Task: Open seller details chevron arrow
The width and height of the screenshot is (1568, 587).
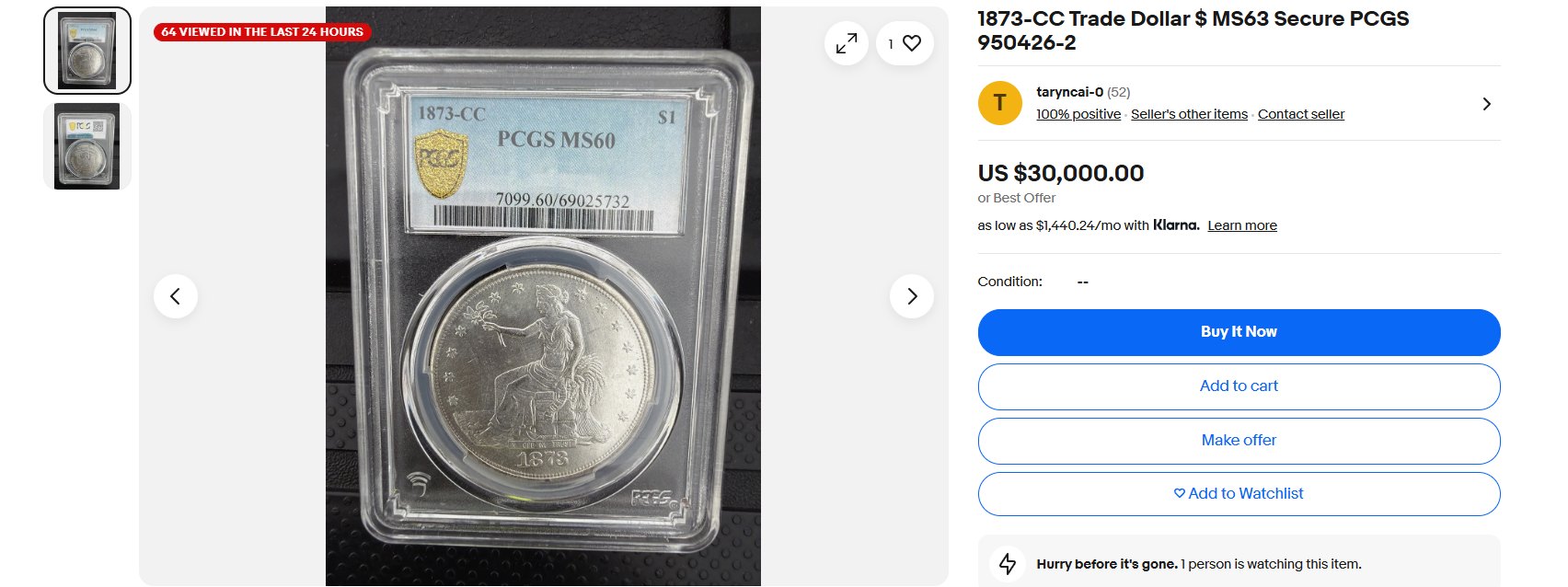Action: [x=1486, y=104]
